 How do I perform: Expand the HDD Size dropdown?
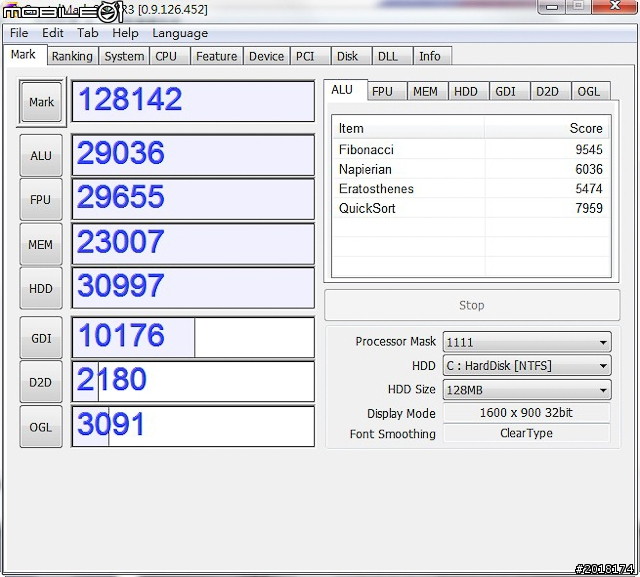(526, 390)
